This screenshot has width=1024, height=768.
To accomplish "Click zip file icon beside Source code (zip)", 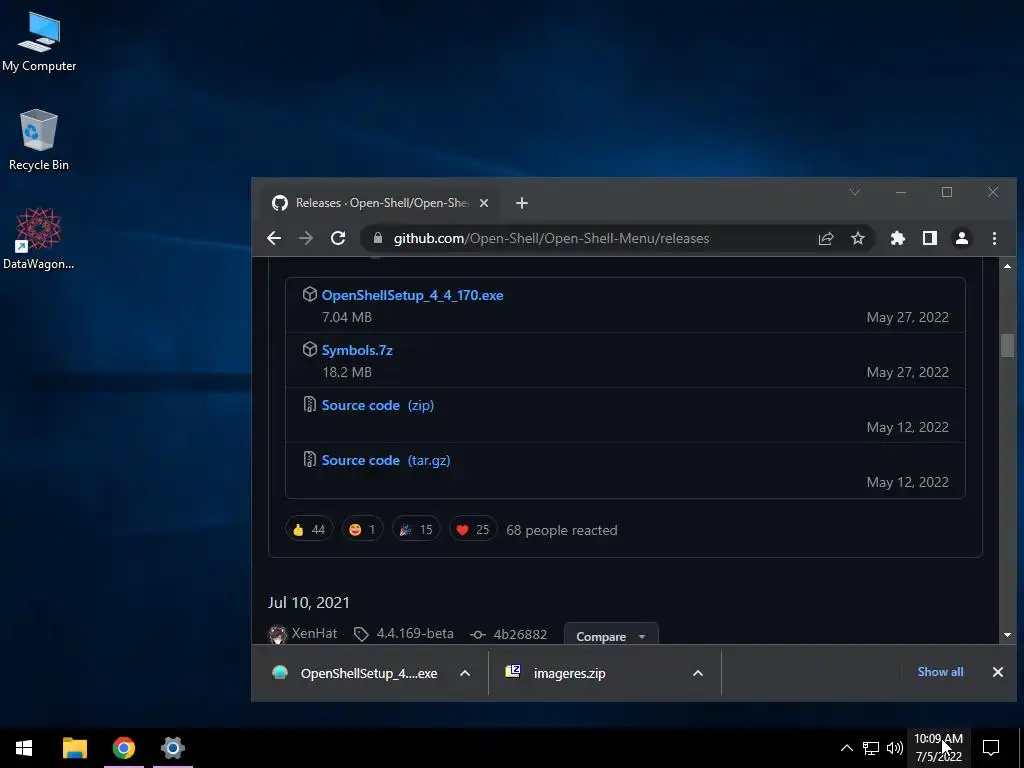I will (x=310, y=404).
